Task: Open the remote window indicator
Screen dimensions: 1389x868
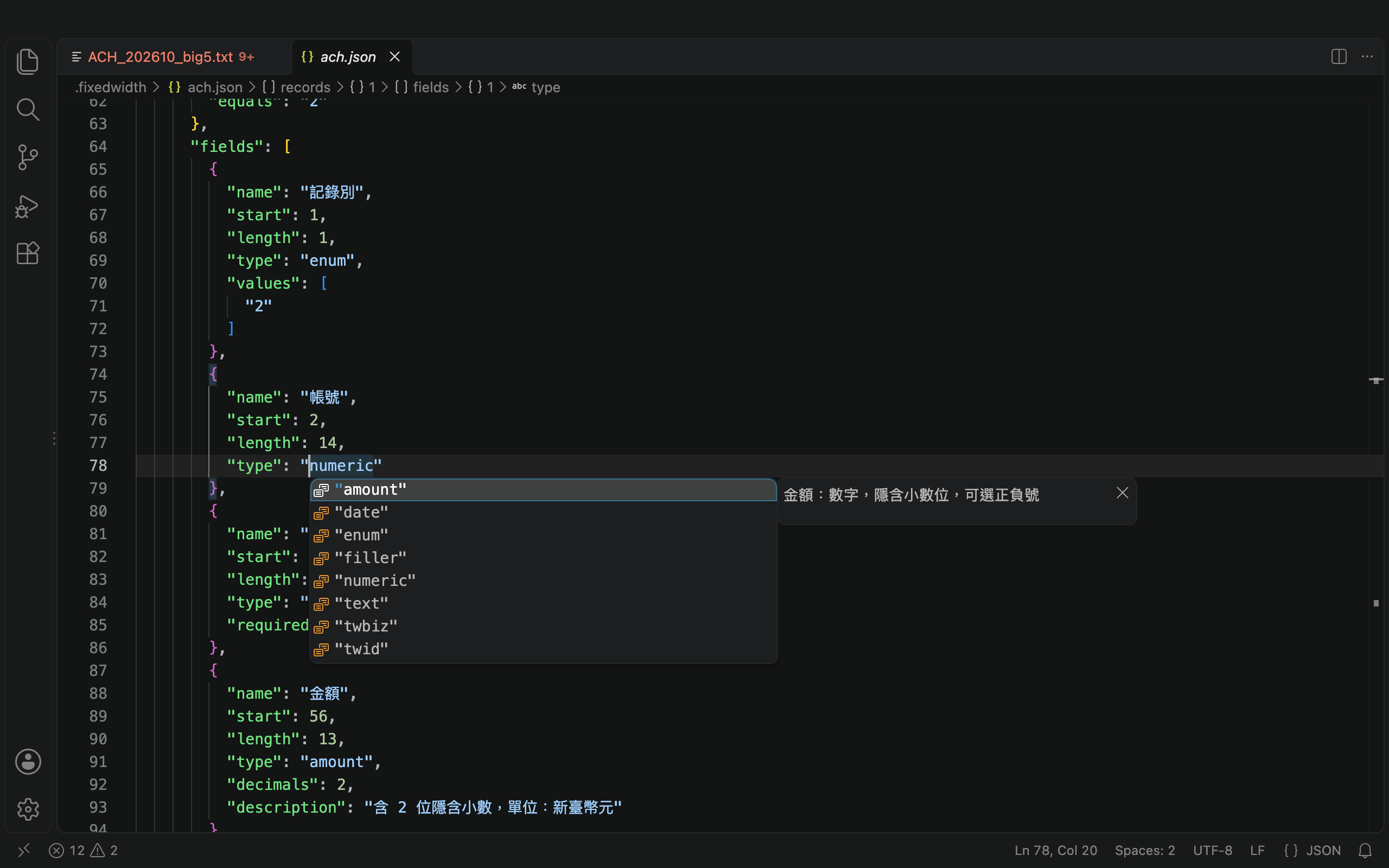Action: 23,850
